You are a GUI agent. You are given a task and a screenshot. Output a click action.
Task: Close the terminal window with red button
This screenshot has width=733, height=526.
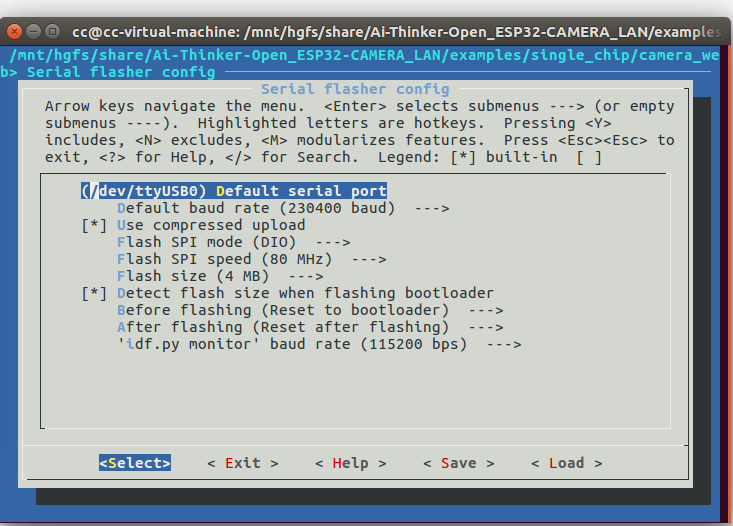coord(14,32)
